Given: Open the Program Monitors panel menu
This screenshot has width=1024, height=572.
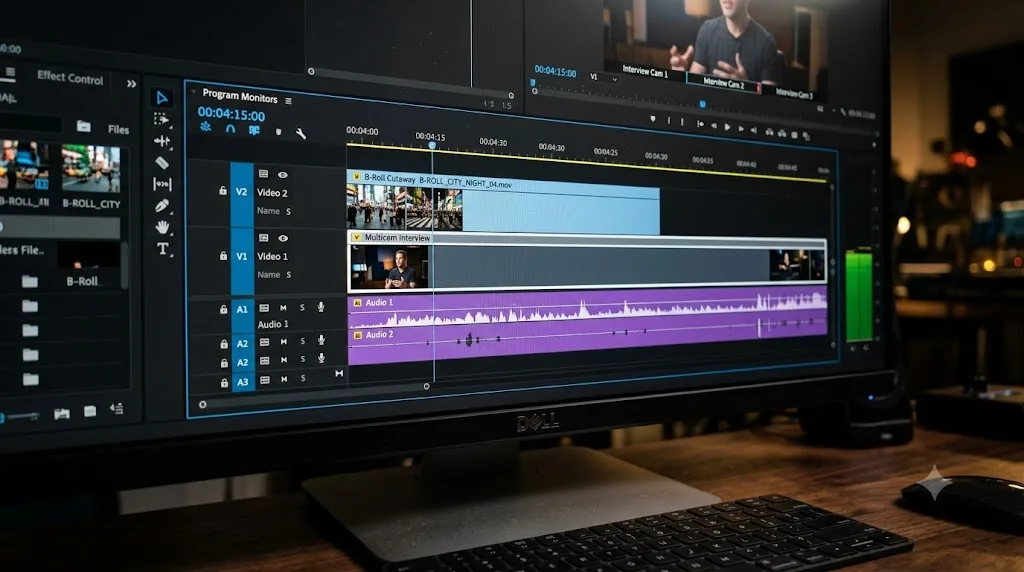Looking at the screenshot, I should coord(289,101).
